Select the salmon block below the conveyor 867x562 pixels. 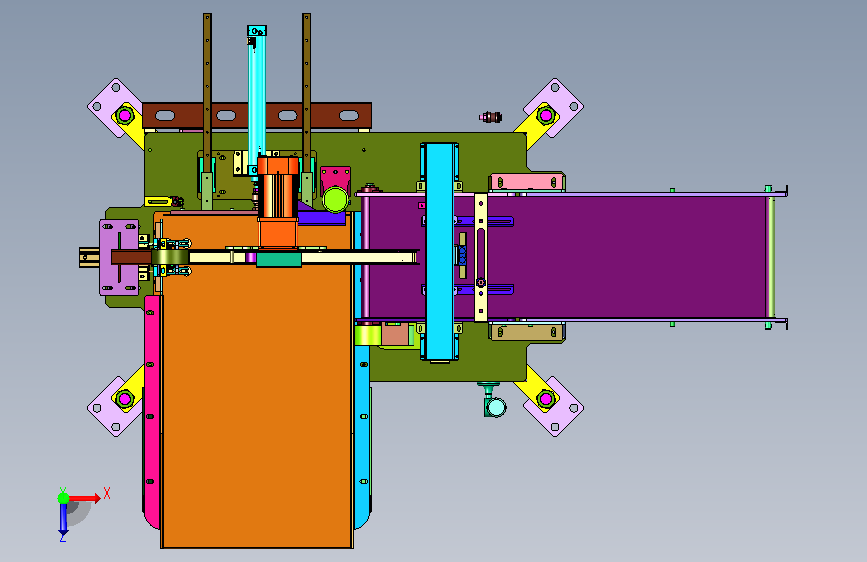click(395, 335)
